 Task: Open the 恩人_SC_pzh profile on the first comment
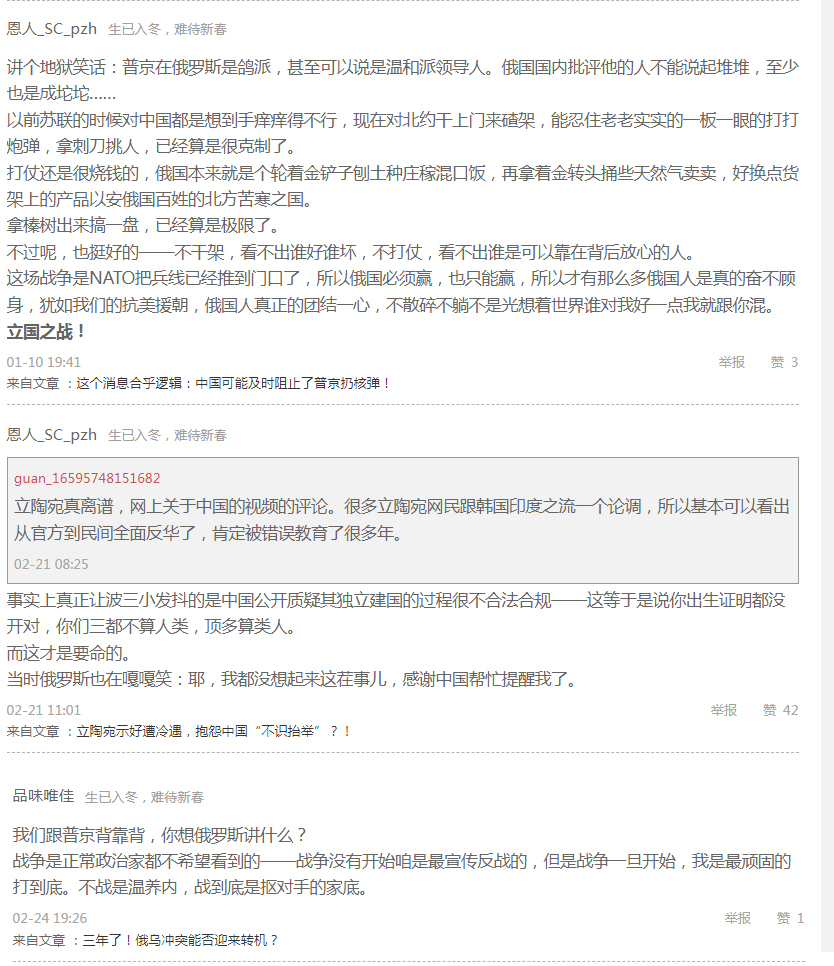pyautogui.click(x=52, y=29)
